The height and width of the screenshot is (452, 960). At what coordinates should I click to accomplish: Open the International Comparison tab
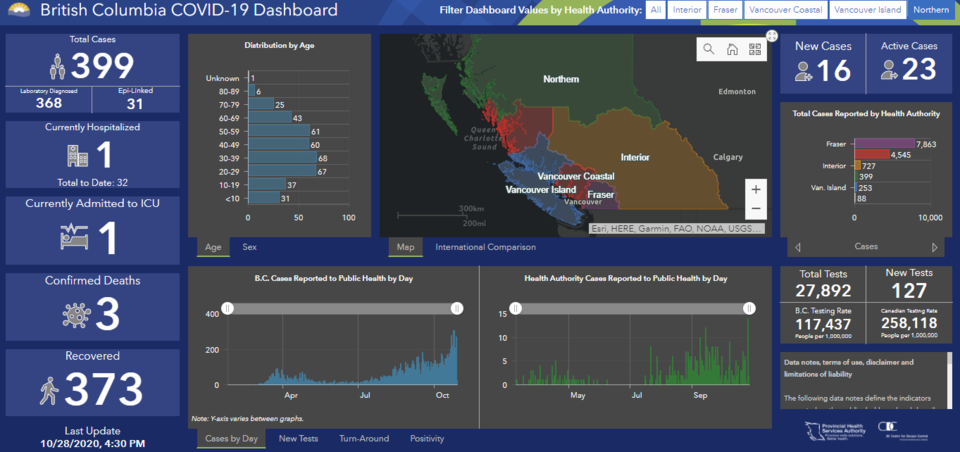click(x=486, y=247)
